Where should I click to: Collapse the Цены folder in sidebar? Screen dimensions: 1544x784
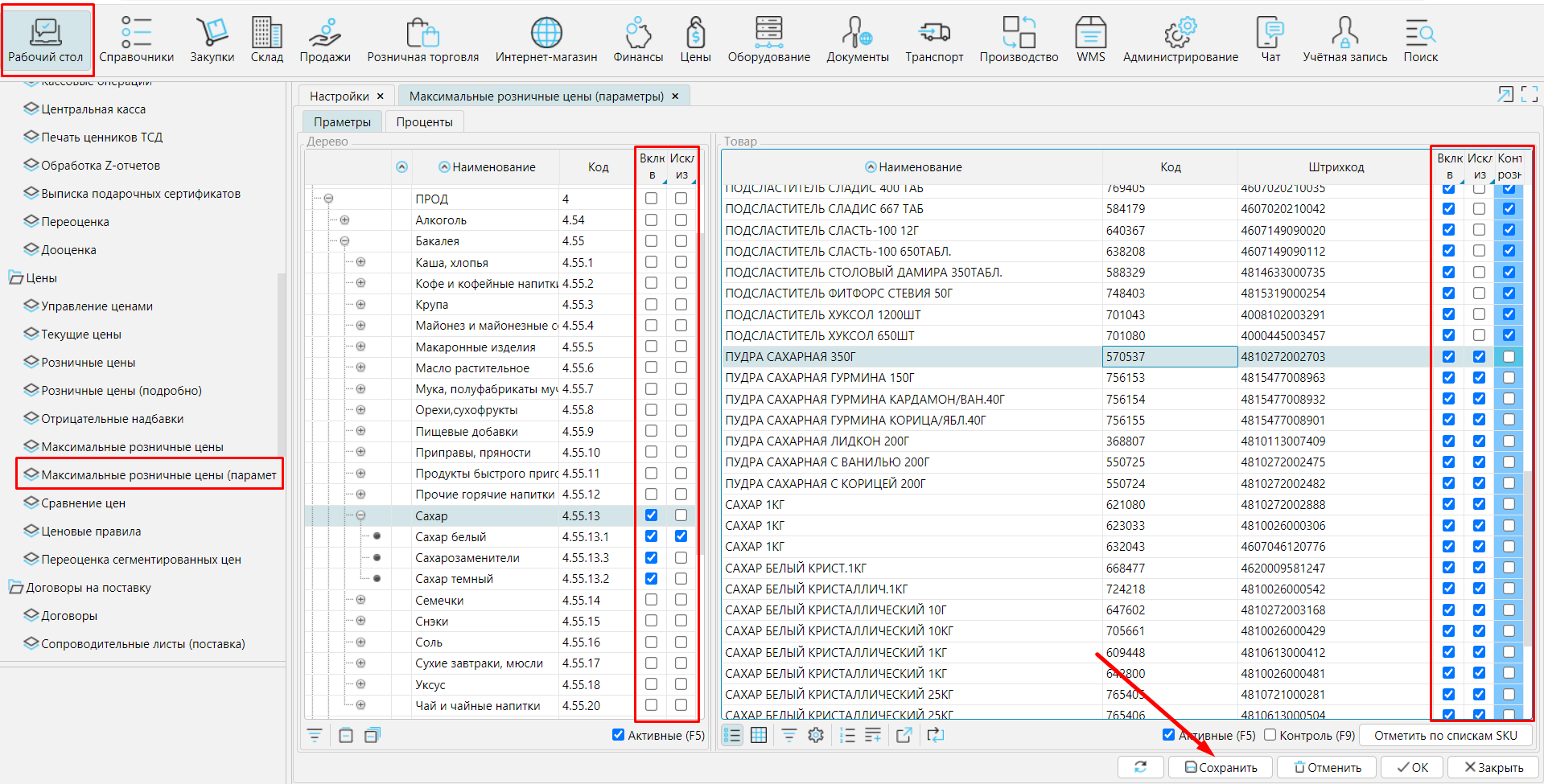(16, 278)
